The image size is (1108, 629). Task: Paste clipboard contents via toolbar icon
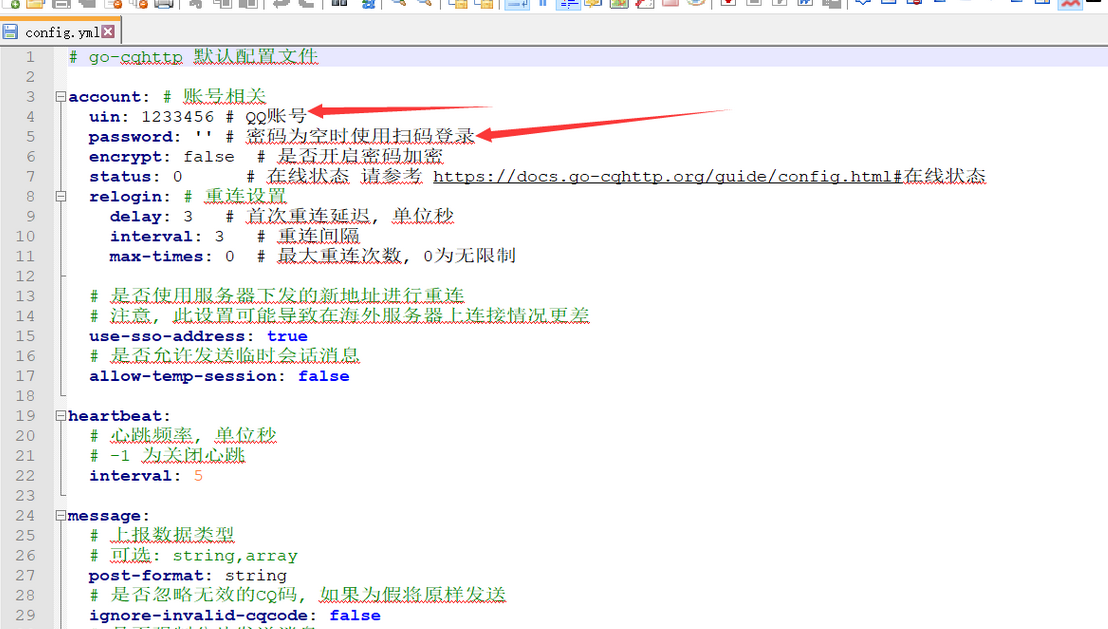tap(249, 6)
